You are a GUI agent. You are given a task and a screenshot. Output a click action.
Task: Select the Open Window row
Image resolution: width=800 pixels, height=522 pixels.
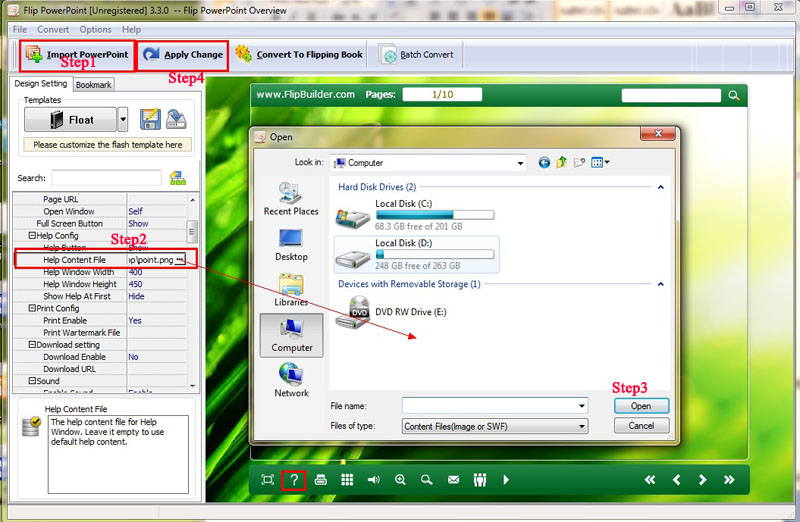(100, 211)
